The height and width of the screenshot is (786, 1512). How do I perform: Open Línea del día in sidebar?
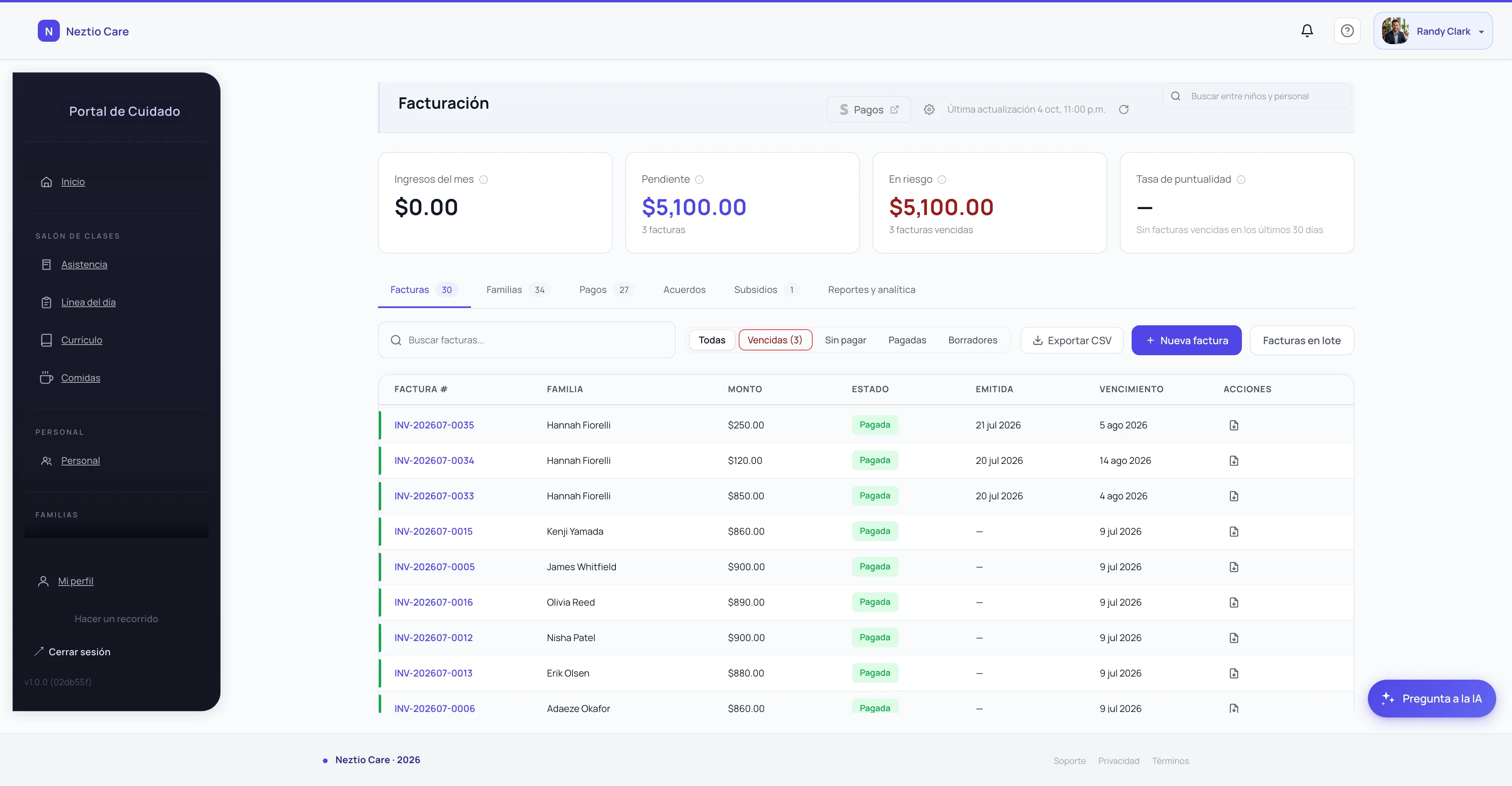point(88,302)
